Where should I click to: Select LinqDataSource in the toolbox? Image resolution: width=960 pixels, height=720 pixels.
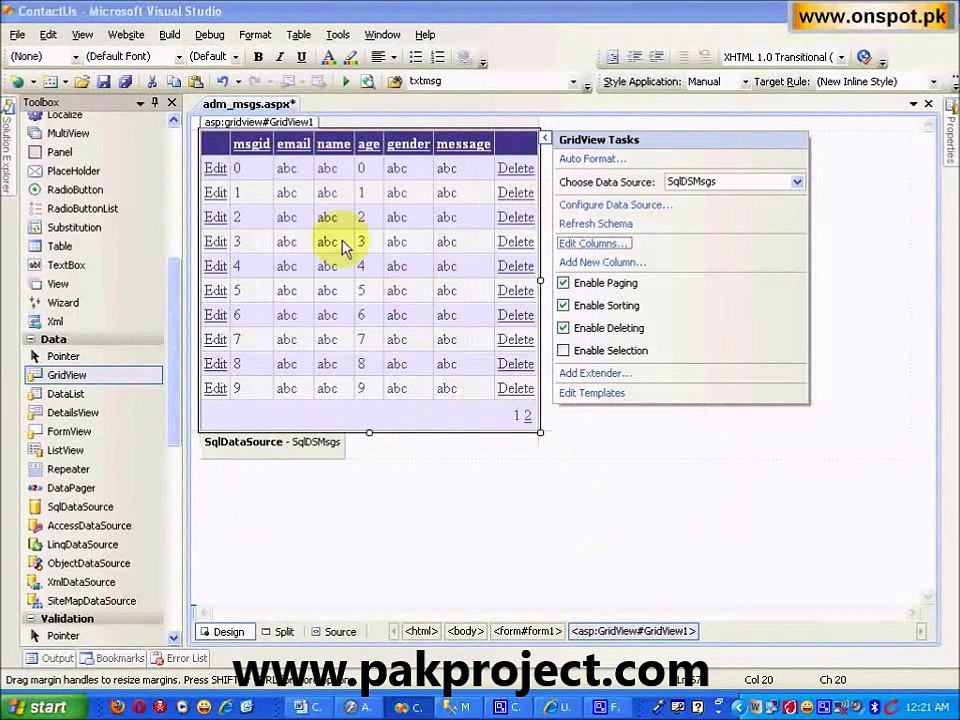(82, 544)
